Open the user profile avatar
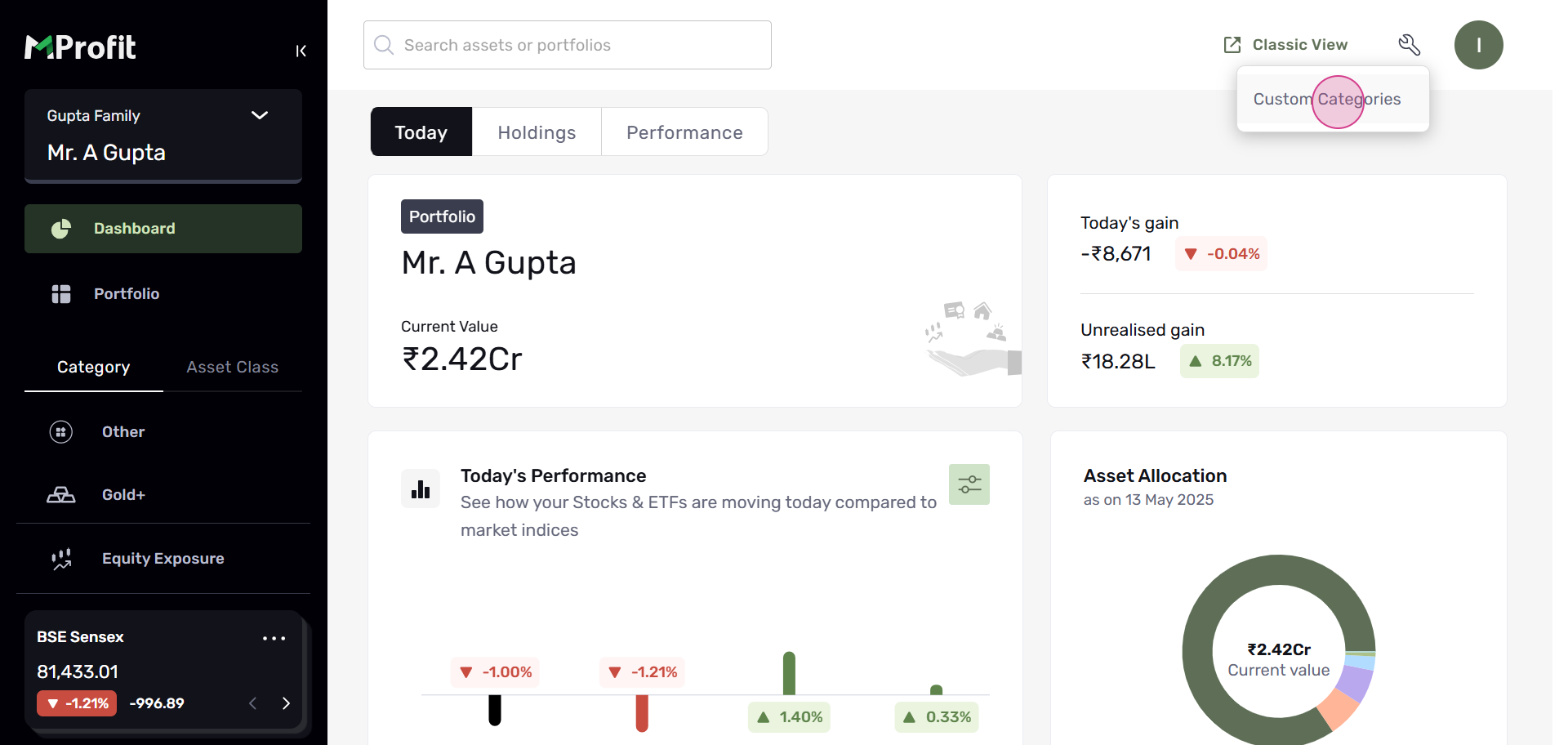 [1478, 45]
